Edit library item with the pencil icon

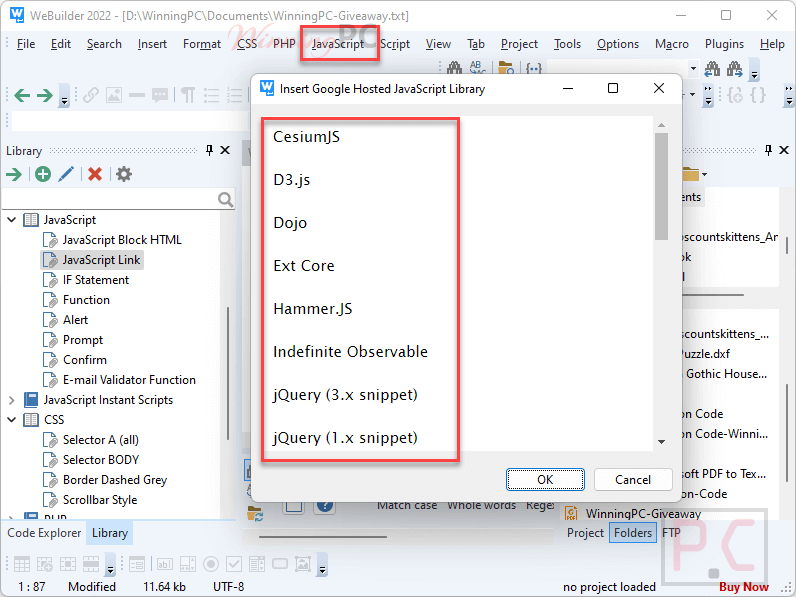point(66,174)
